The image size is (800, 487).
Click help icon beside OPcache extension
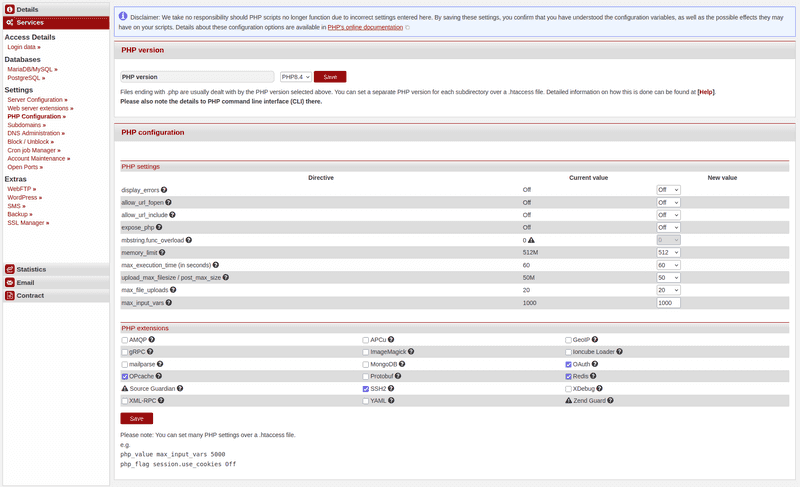tap(160, 376)
